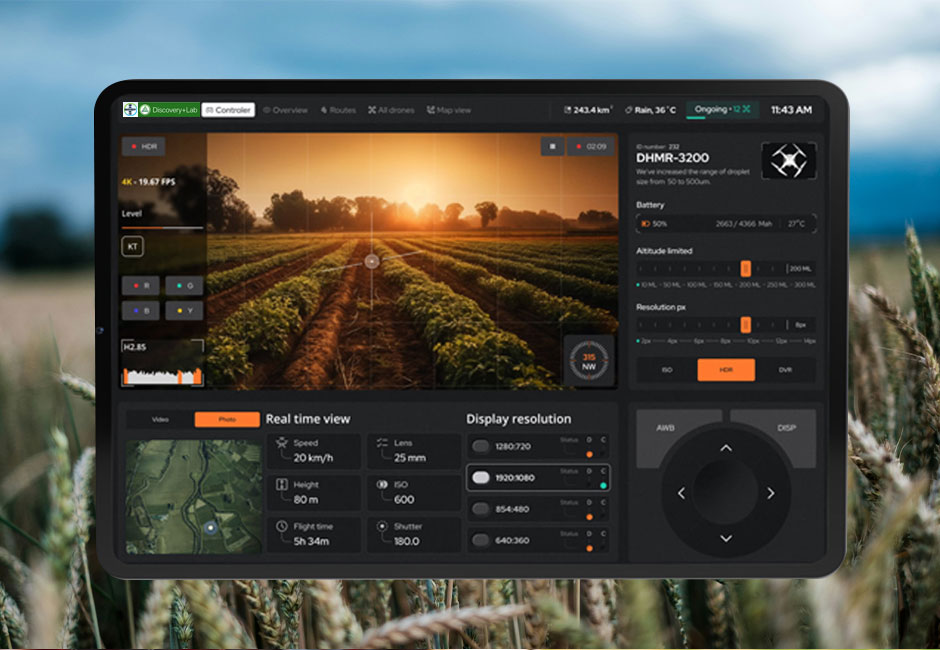940x650 pixels.
Task: Open the Overview tab
Action: click(285, 110)
